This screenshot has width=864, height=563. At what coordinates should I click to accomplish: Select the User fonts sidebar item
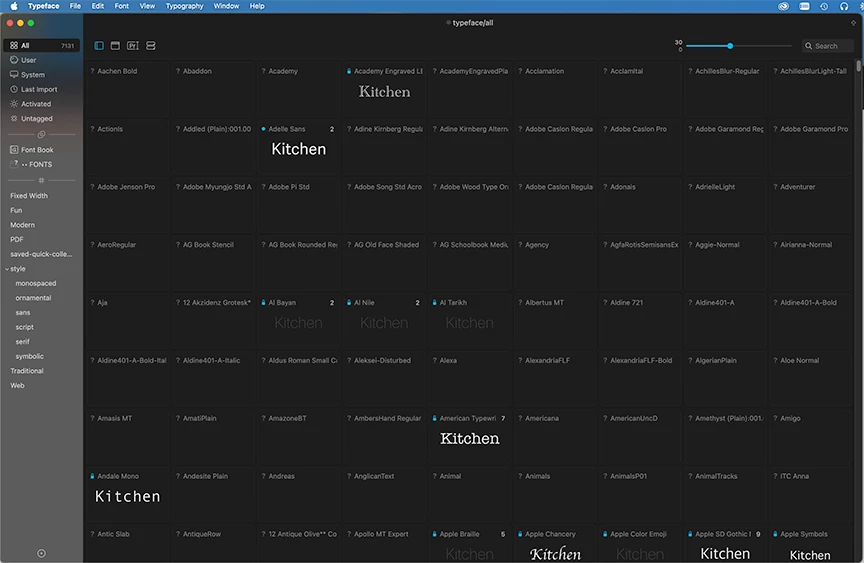(x=41, y=60)
